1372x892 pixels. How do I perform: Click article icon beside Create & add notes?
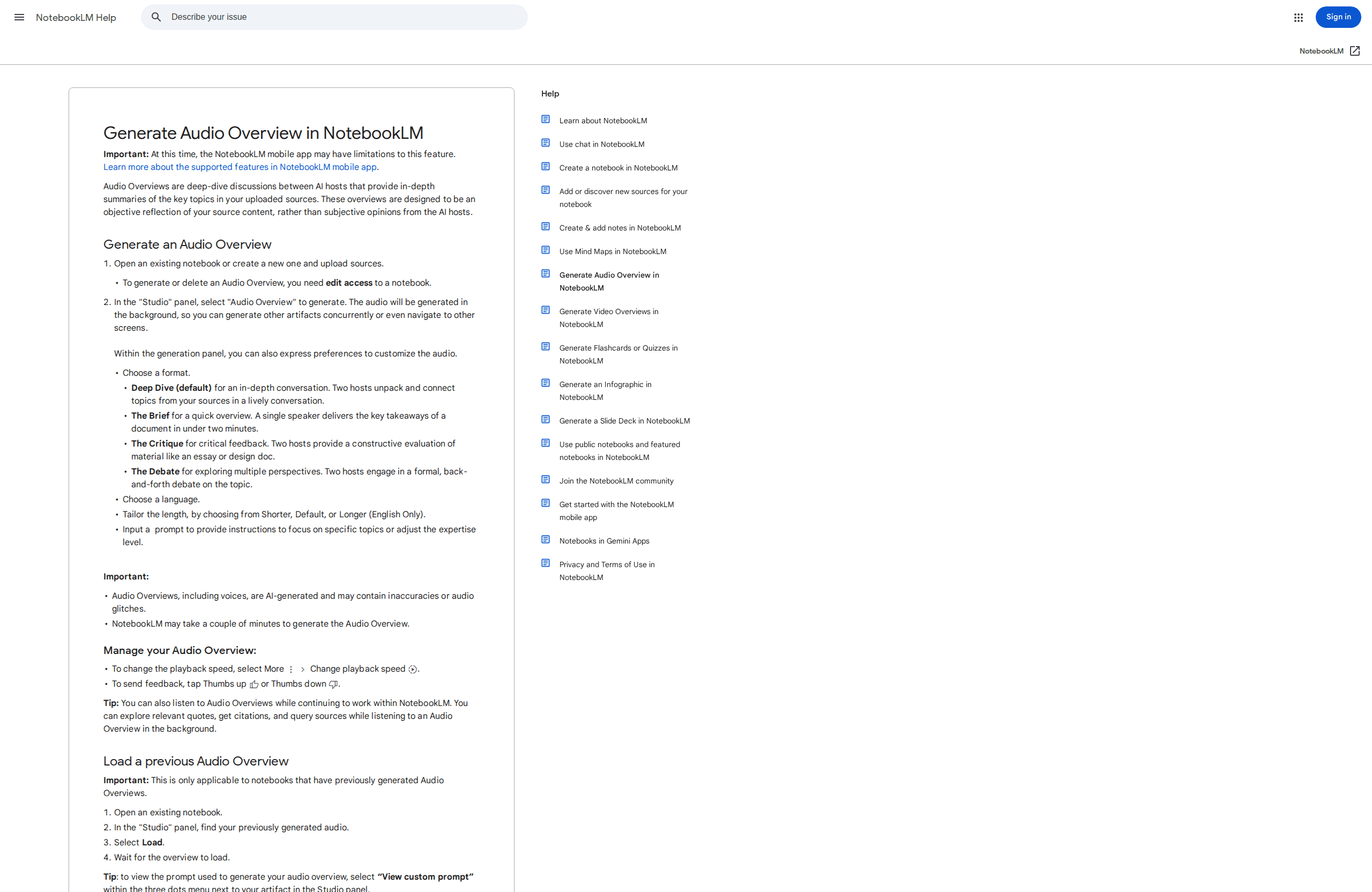click(546, 227)
